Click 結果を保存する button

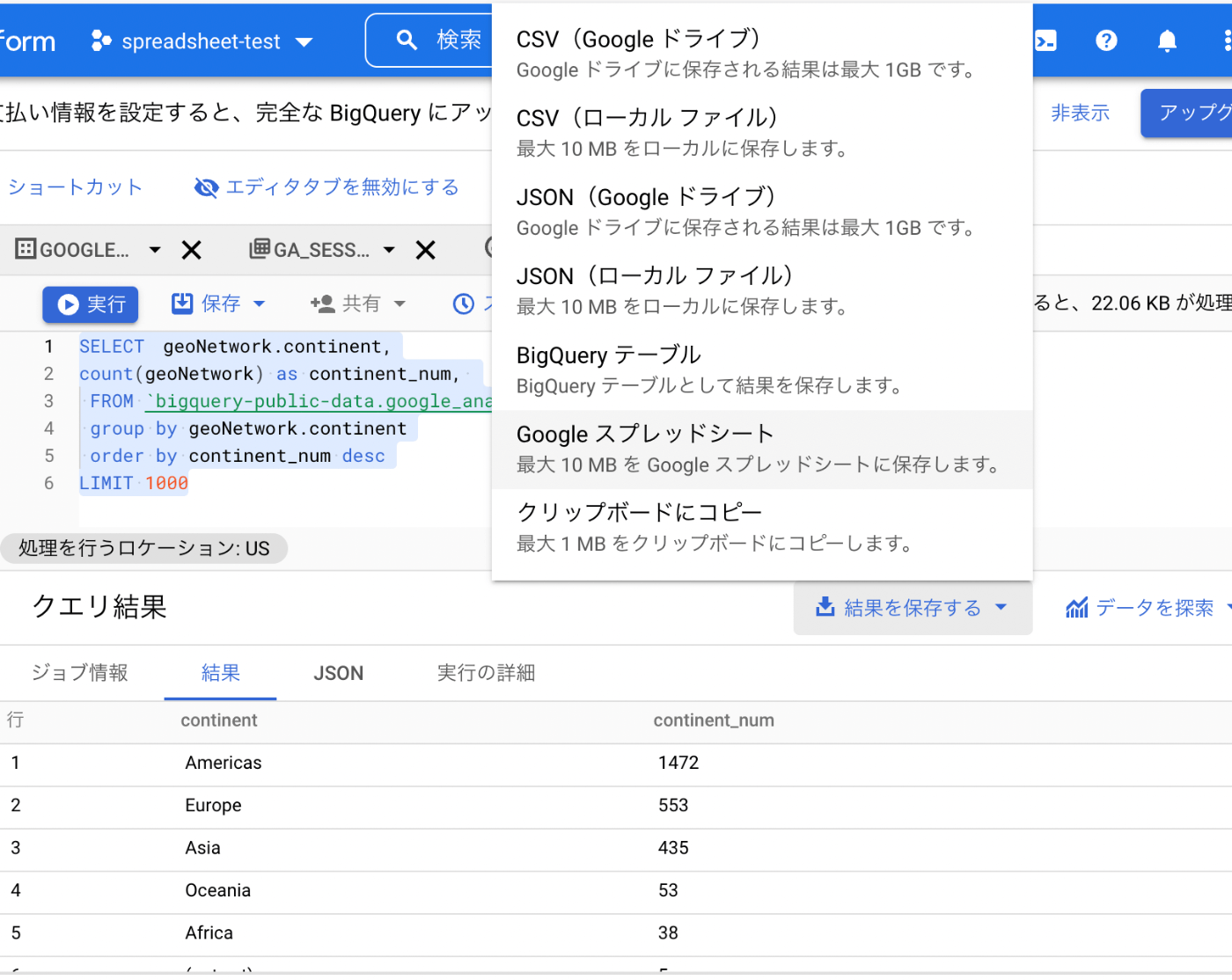pos(913,608)
